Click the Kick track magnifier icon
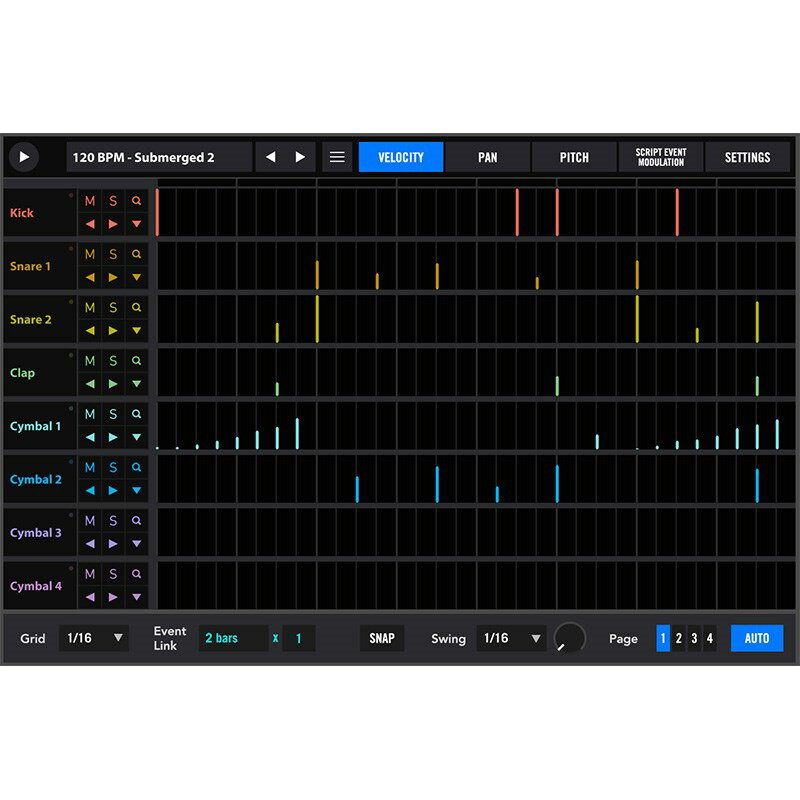This screenshot has width=800, height=800. (x=137, y=201)
